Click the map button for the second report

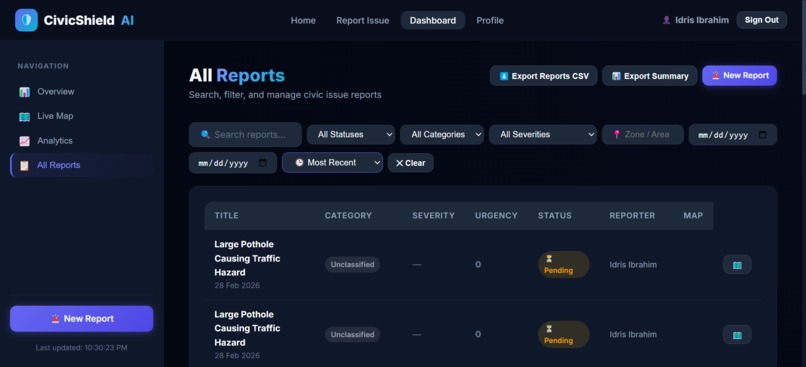click(737, 335)
